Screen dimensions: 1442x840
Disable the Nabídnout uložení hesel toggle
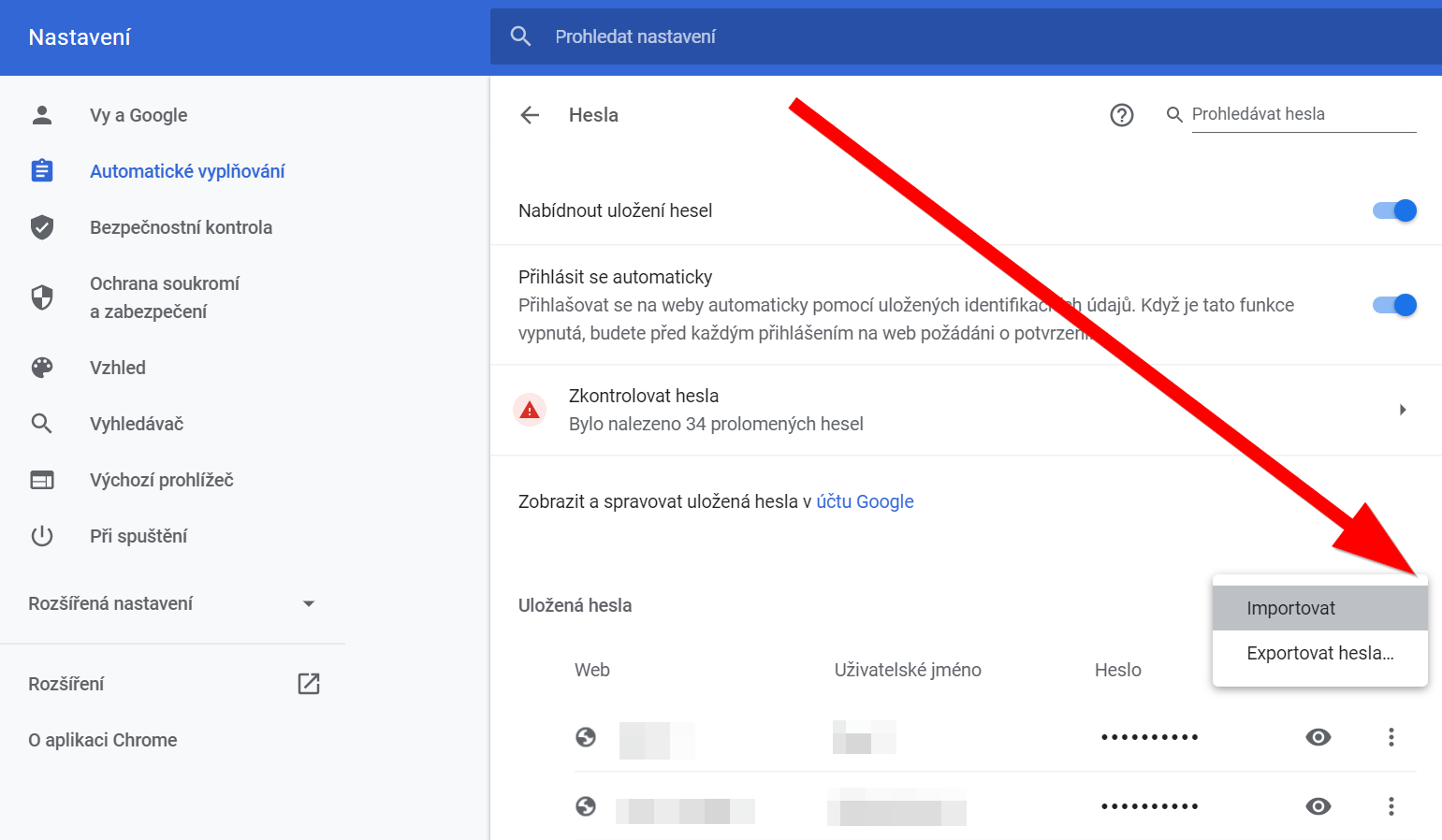point(1394,210)
